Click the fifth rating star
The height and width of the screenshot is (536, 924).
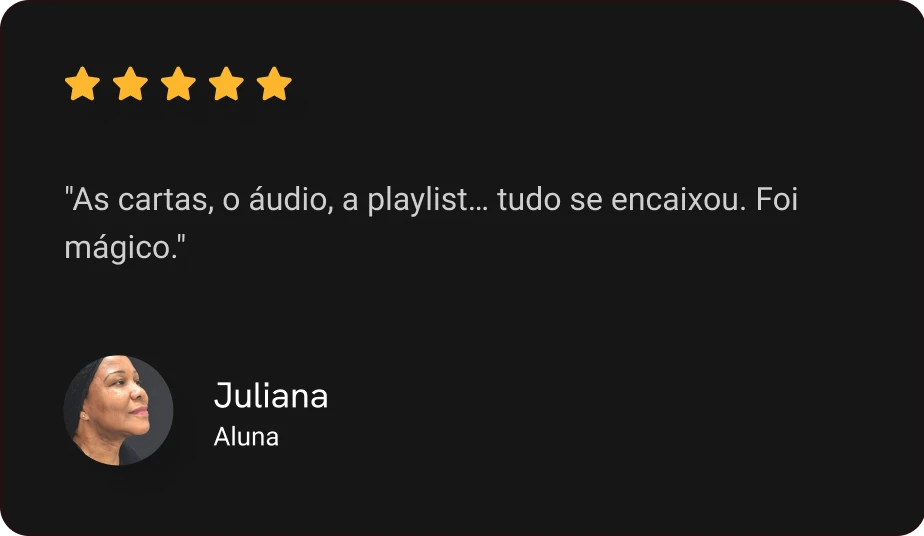(x=274, y=84)
